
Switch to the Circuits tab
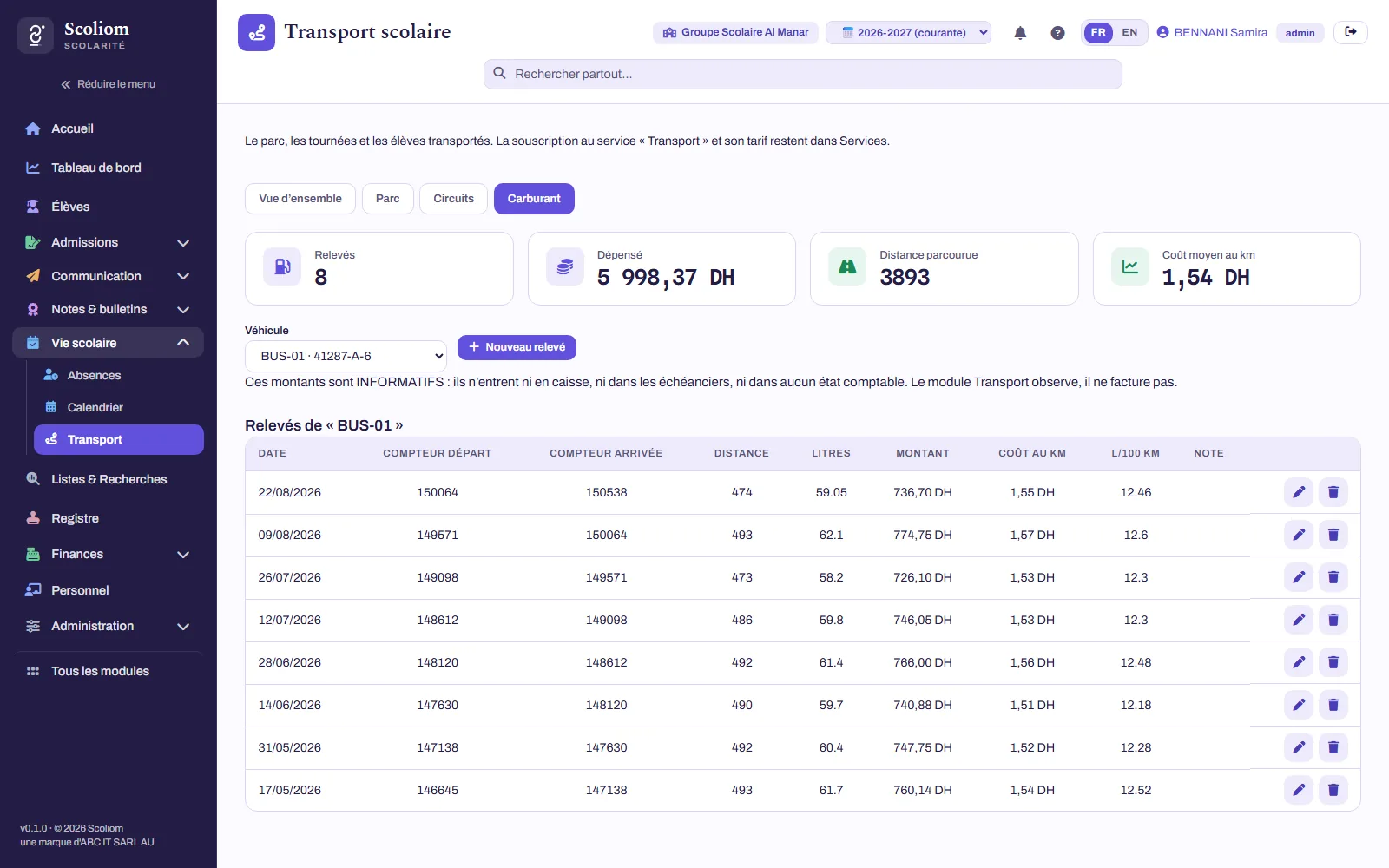(x=454, y=199)
